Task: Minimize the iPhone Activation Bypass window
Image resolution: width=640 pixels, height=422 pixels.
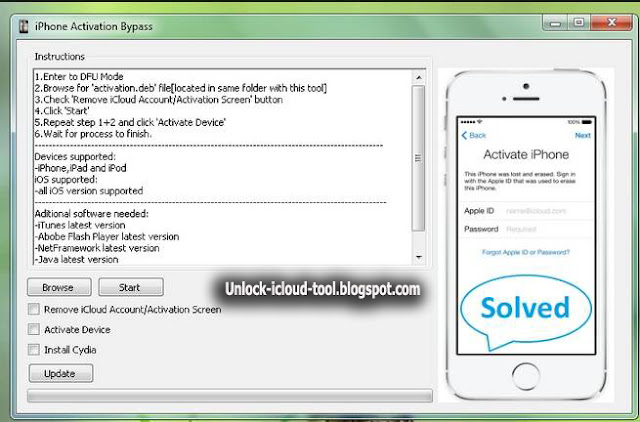Action: pos(555,22)
